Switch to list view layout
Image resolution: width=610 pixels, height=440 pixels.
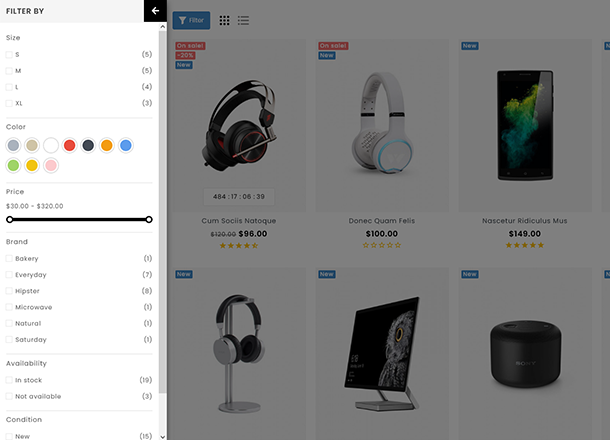point(243,20)
